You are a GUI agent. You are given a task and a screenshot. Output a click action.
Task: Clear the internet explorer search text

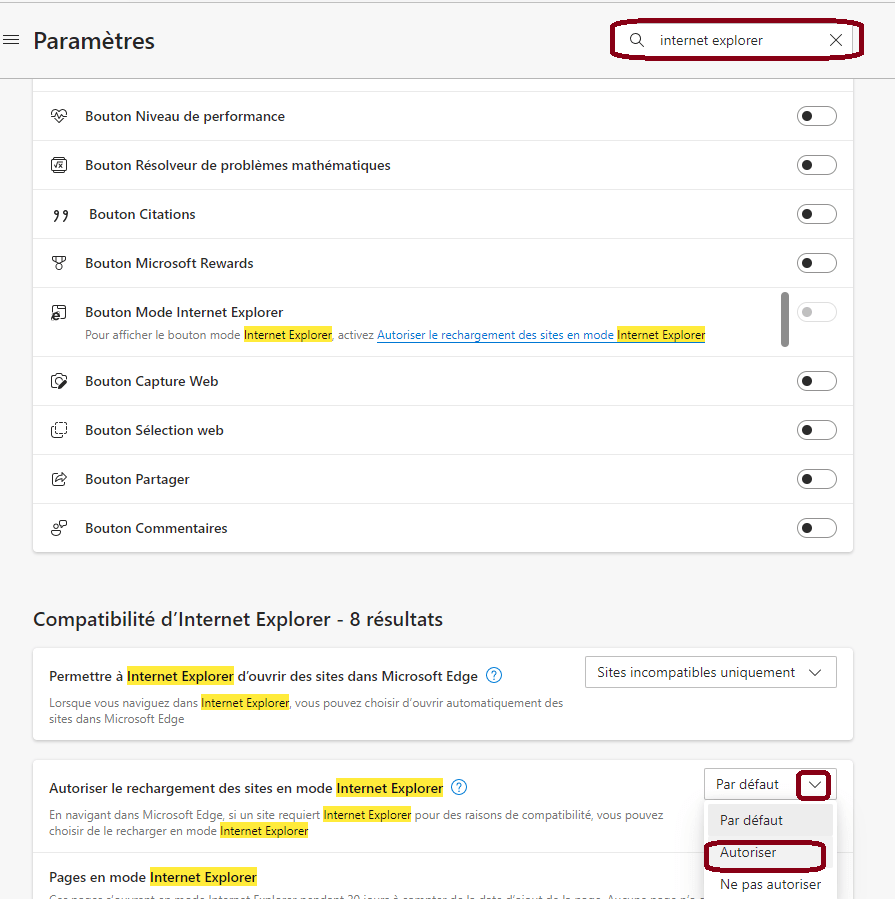tap(836, 40)
